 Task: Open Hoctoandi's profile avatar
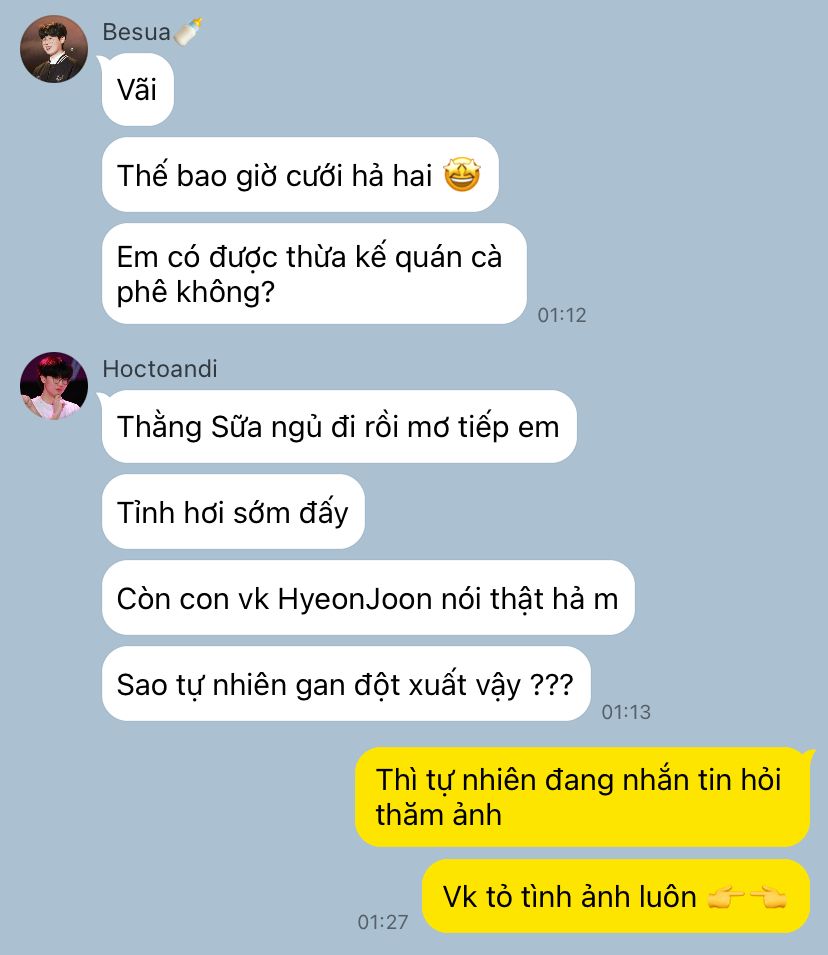[54, 386]
